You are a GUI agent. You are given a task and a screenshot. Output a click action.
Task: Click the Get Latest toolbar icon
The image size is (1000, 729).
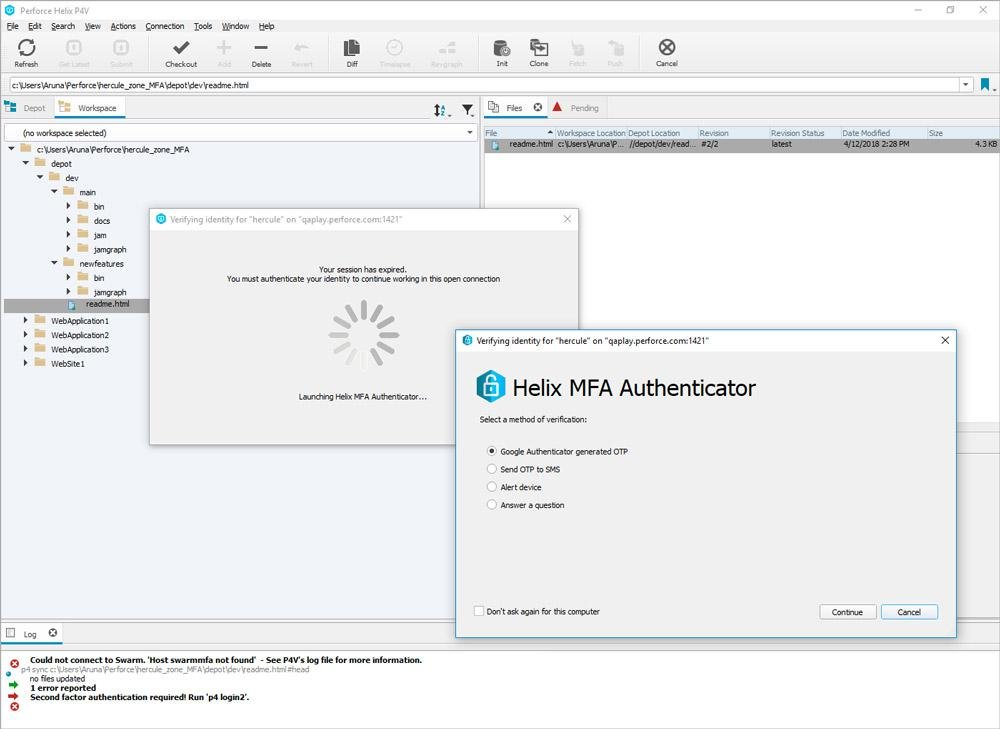tap(73, 48)
